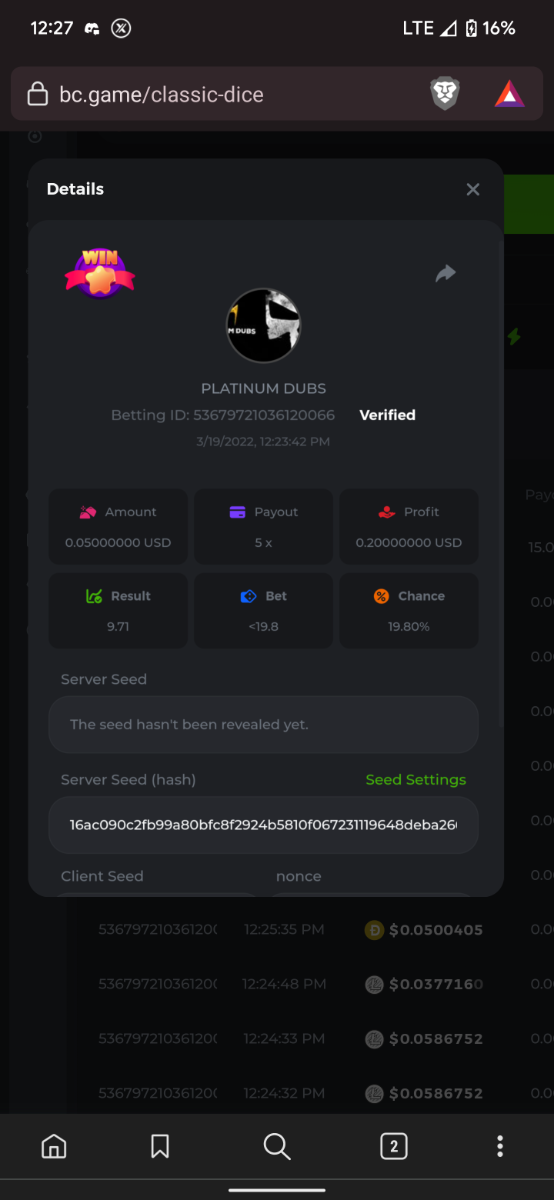Click the share arrow icon in Details

(x=446, y=273)
